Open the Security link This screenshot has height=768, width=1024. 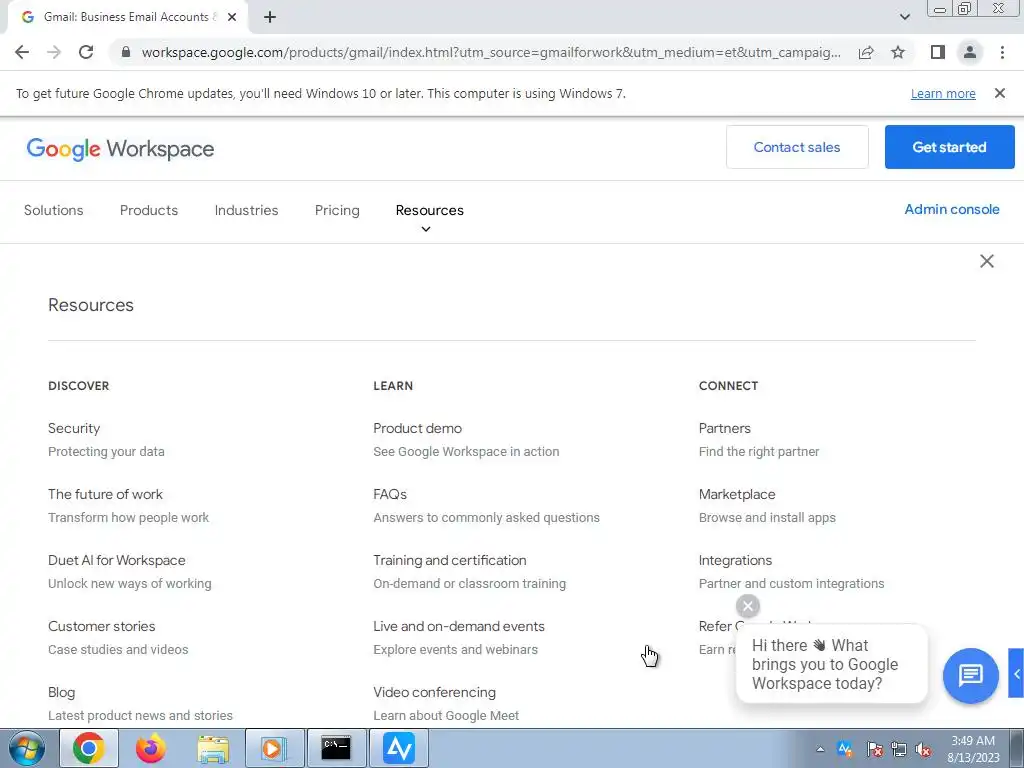click(74, 428)
